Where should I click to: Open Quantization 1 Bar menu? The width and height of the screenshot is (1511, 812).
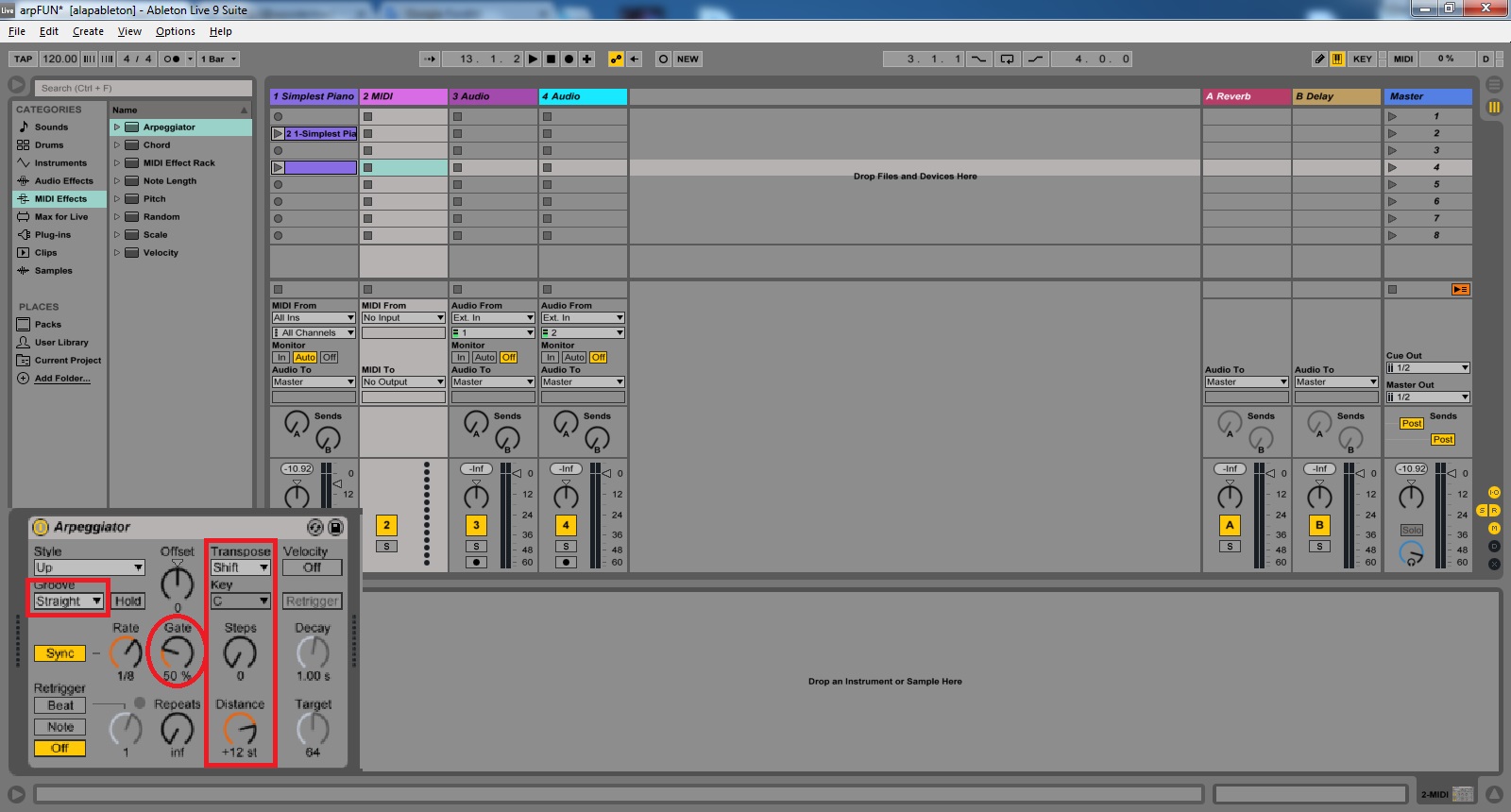(x=218, y=59)
